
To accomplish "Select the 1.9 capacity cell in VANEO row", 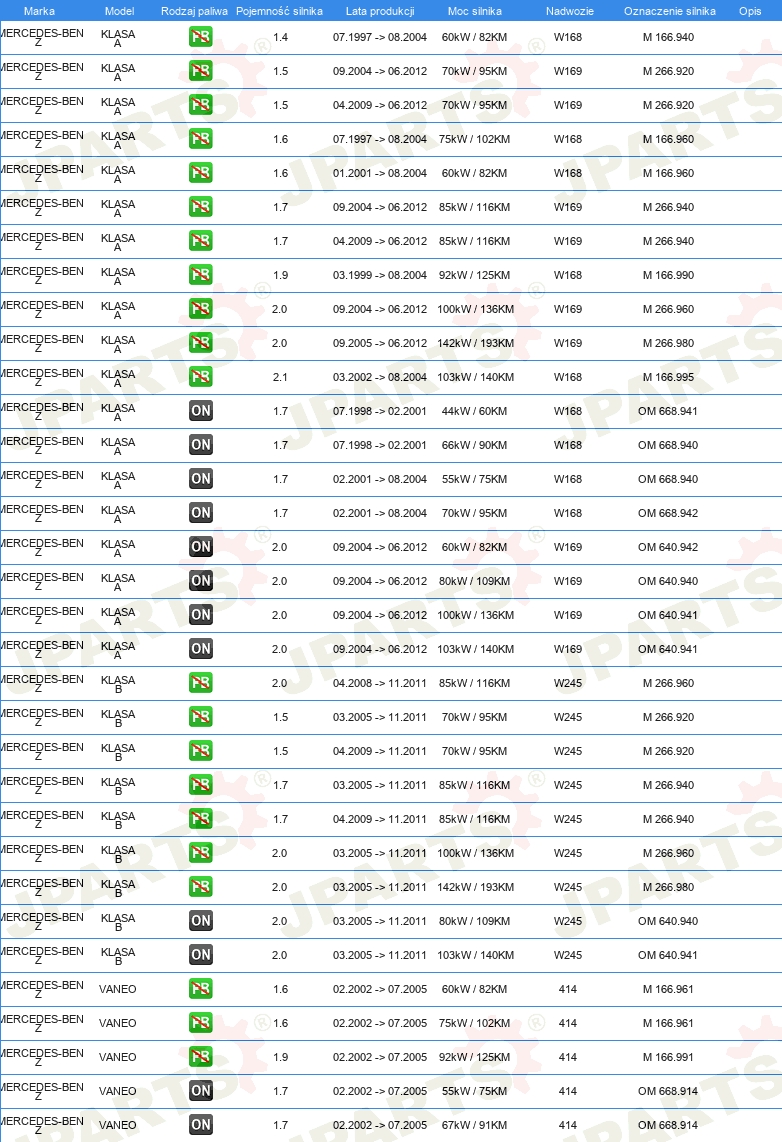I will click(x=280, y=1057).
